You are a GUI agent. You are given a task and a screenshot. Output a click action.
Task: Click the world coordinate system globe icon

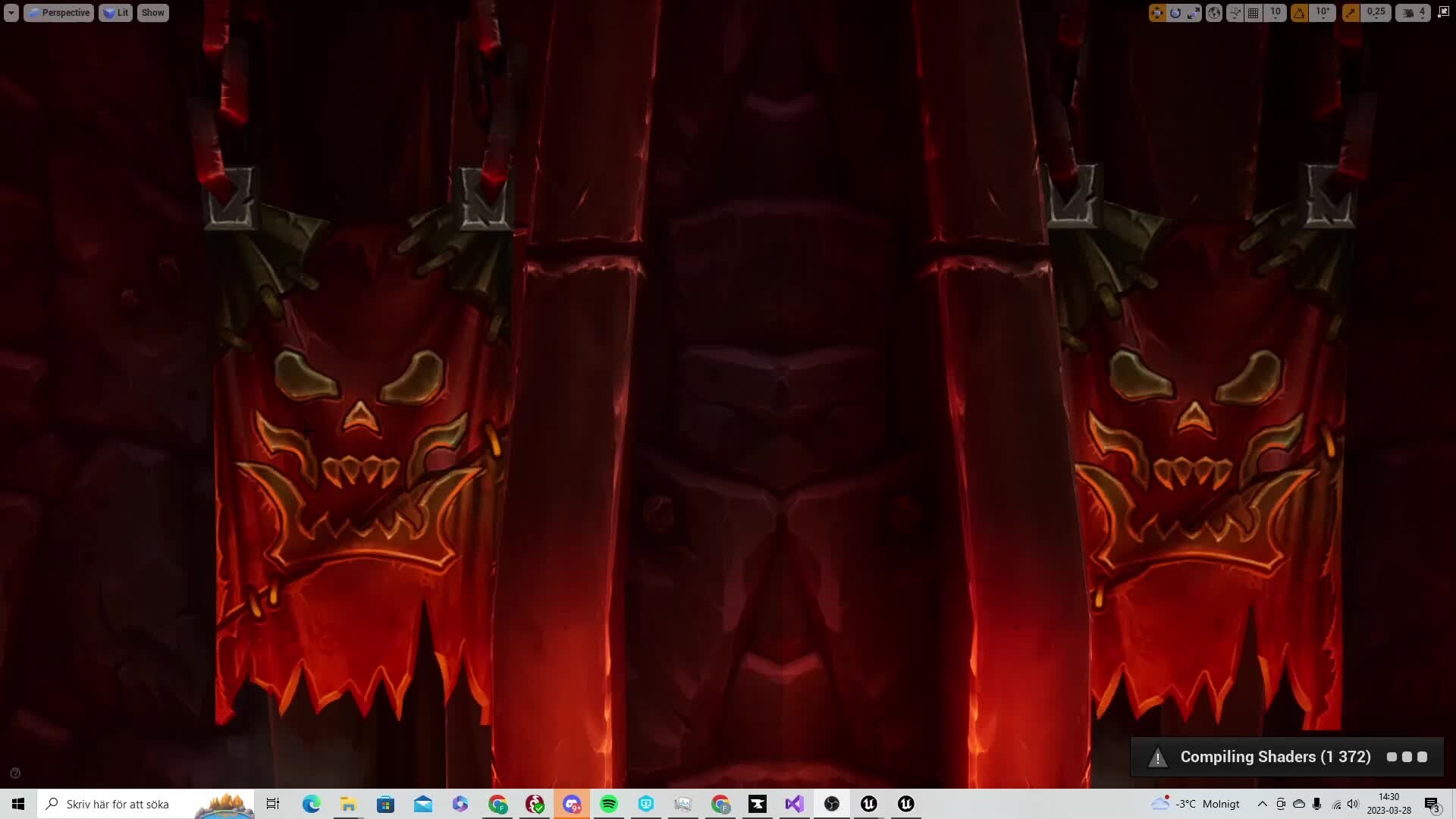coord(1214,13)
